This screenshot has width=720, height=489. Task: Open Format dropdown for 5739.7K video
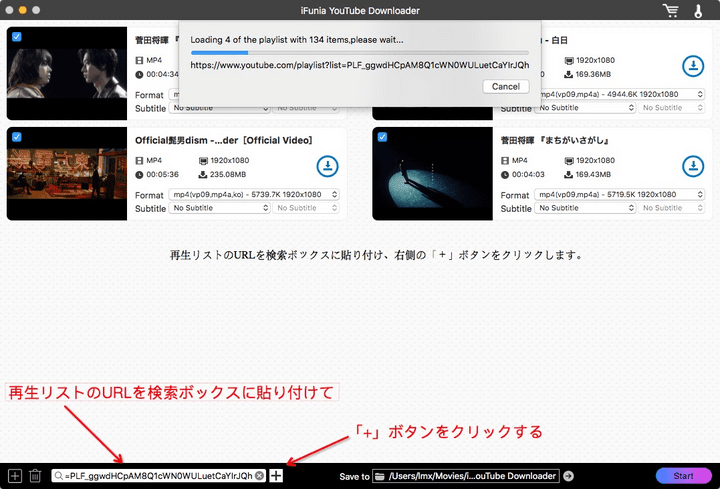click(254, 194)
